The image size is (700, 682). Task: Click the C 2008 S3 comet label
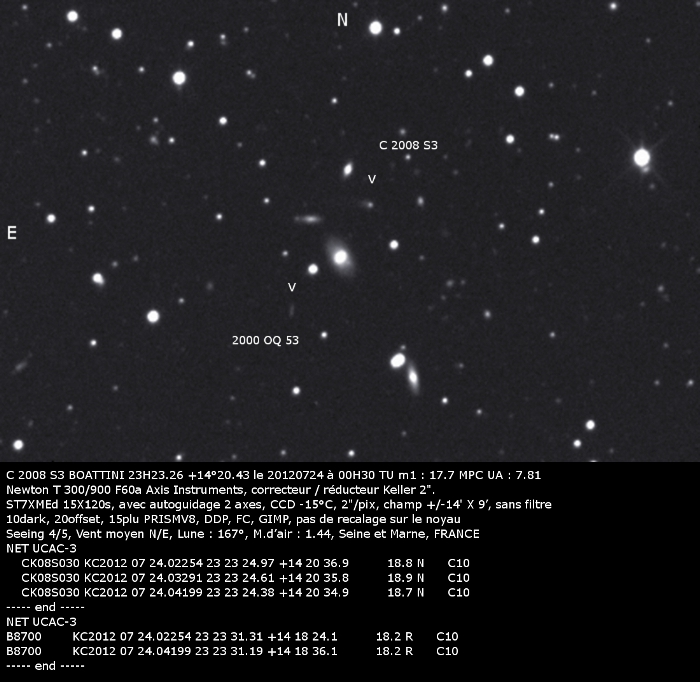pyautogui.click(x=408, y=146)
